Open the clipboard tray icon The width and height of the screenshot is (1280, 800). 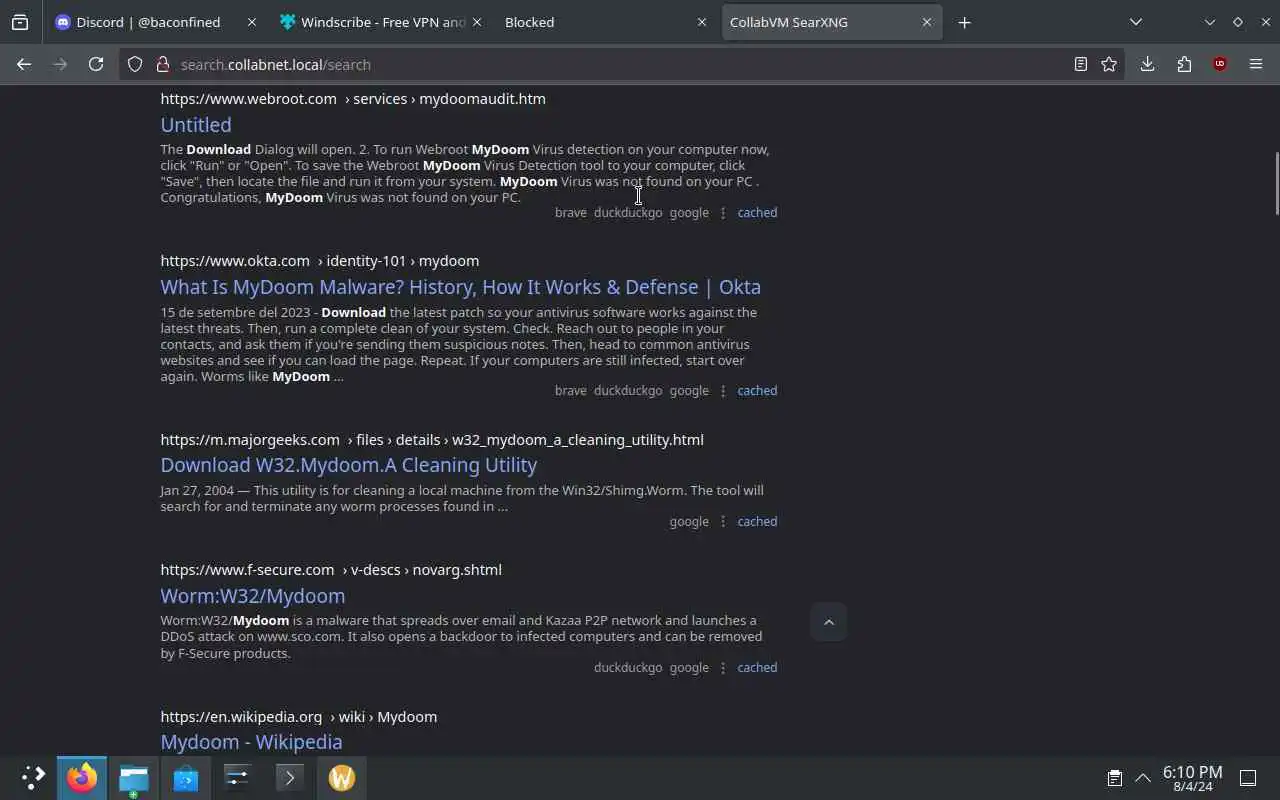(1114, 778)
